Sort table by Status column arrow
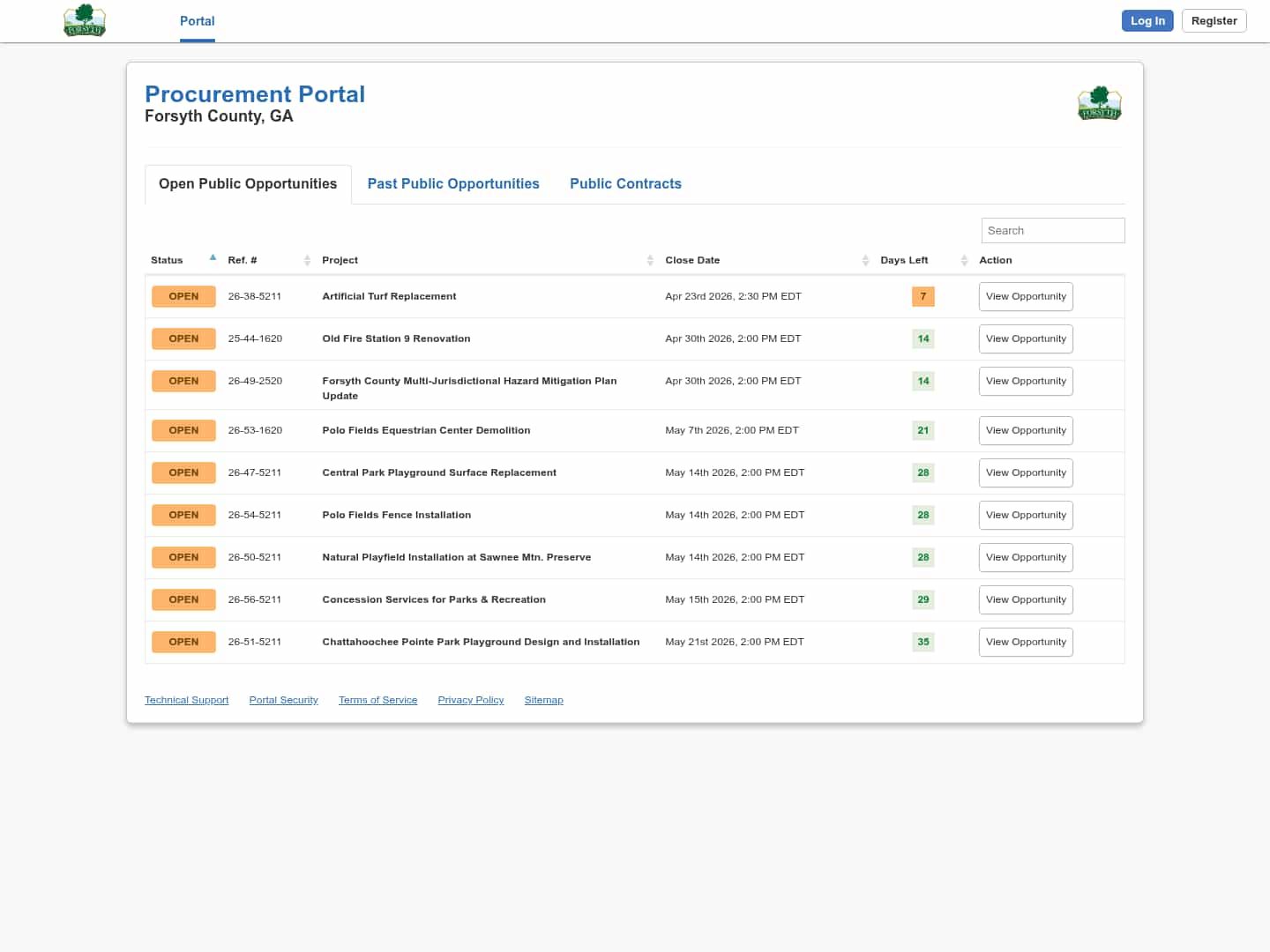Screen dimensions: 1270x952 (x=213, y=258)
